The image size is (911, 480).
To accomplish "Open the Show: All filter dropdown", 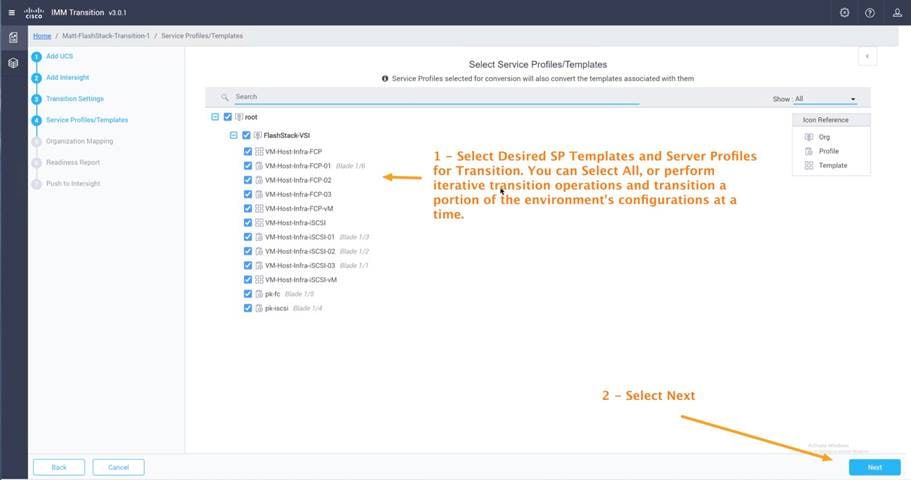I will (825, 99).
